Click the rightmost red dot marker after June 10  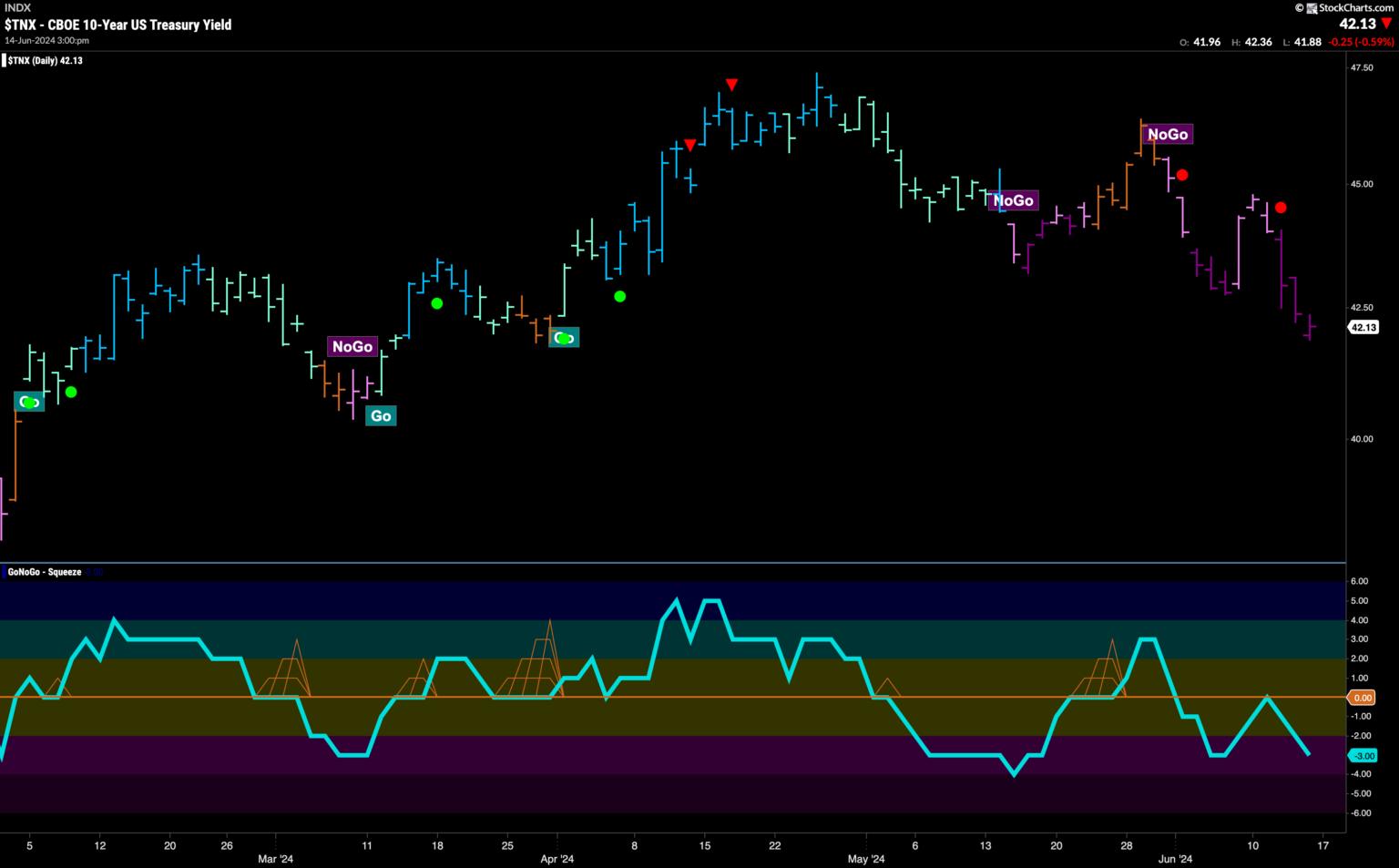pyautogui.click(x=1280, y=208)
